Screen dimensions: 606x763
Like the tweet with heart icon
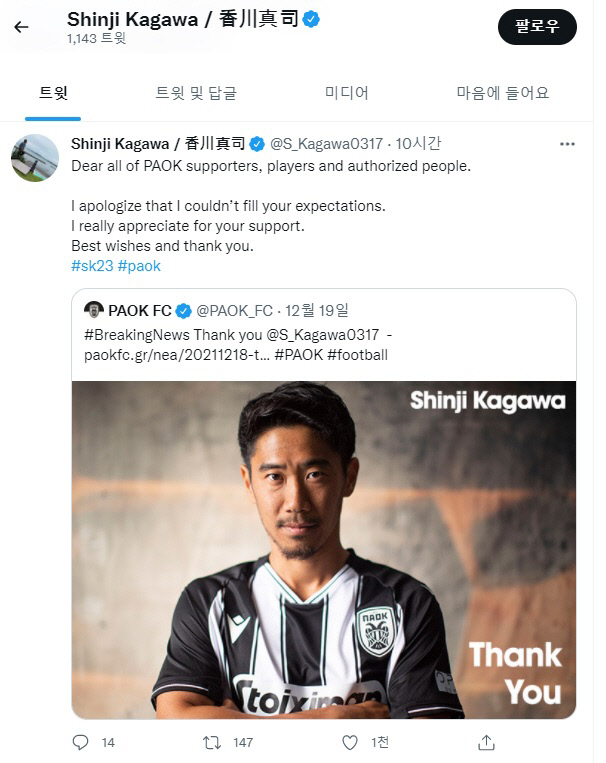pos(350,742)
